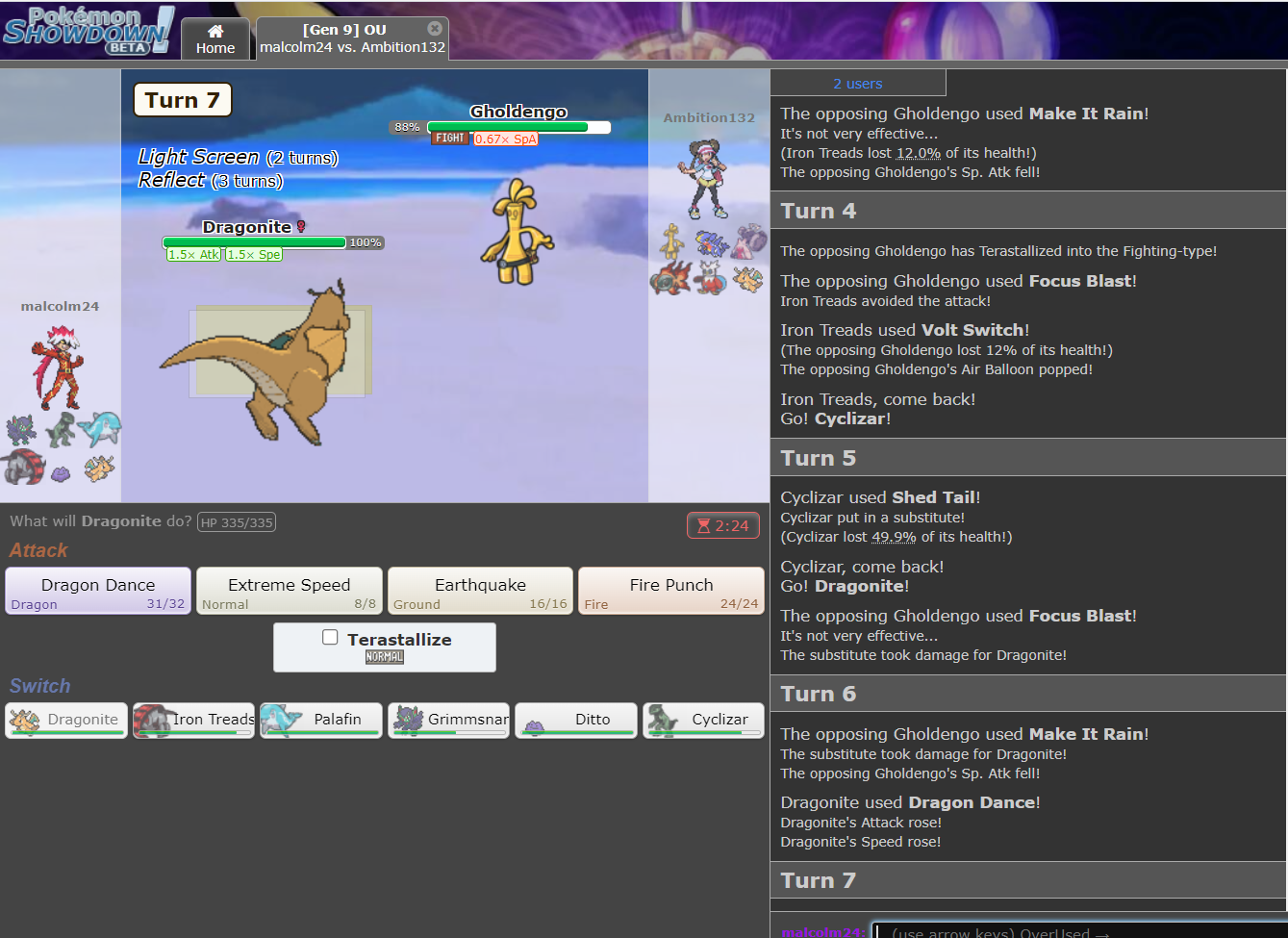The height and width of the screenshot is (938, 1288).
Task: Click "Gholdengo's Air Balloon popped!" log line
Action: (x=936, y=369)
